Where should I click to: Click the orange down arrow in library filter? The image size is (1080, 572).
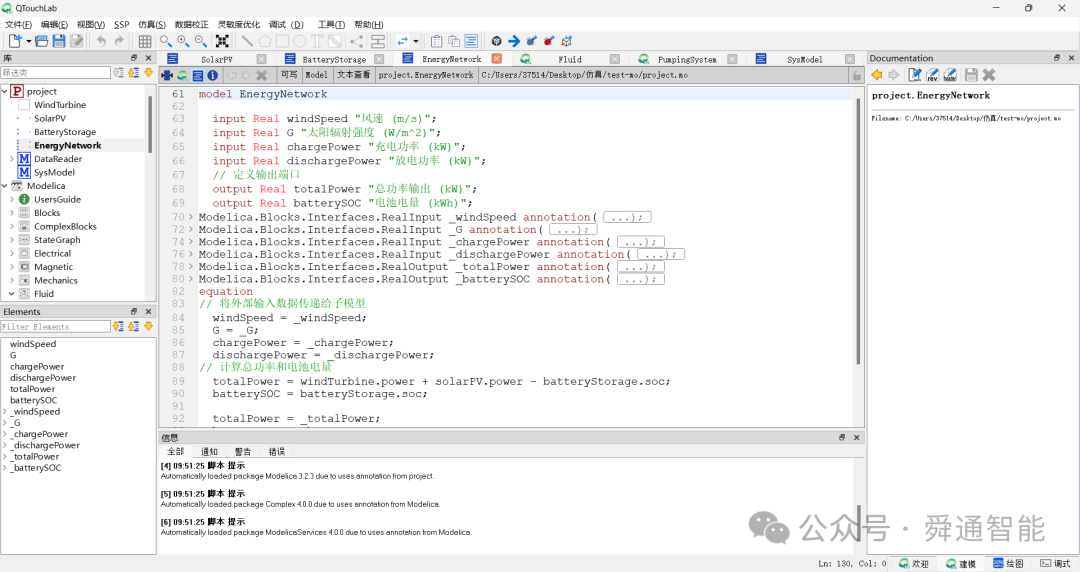(148, 72)
